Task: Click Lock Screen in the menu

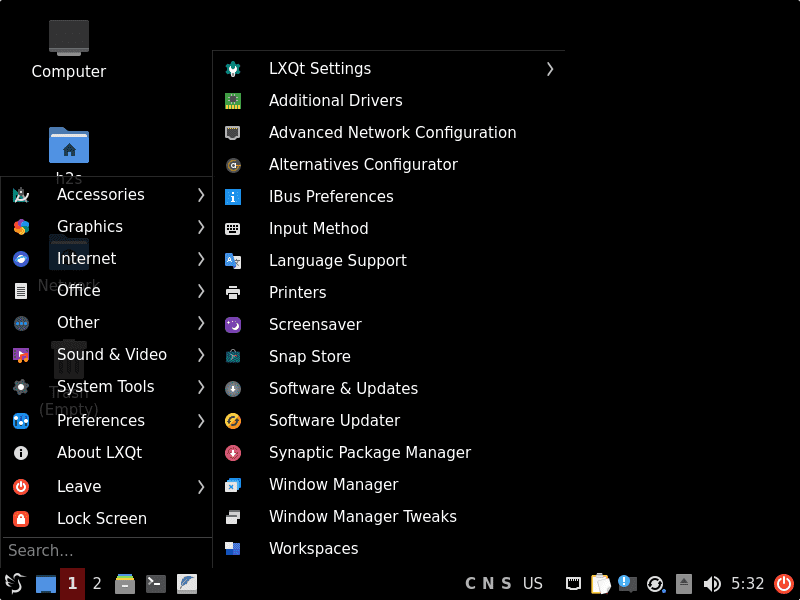Action: pos(101,519)
